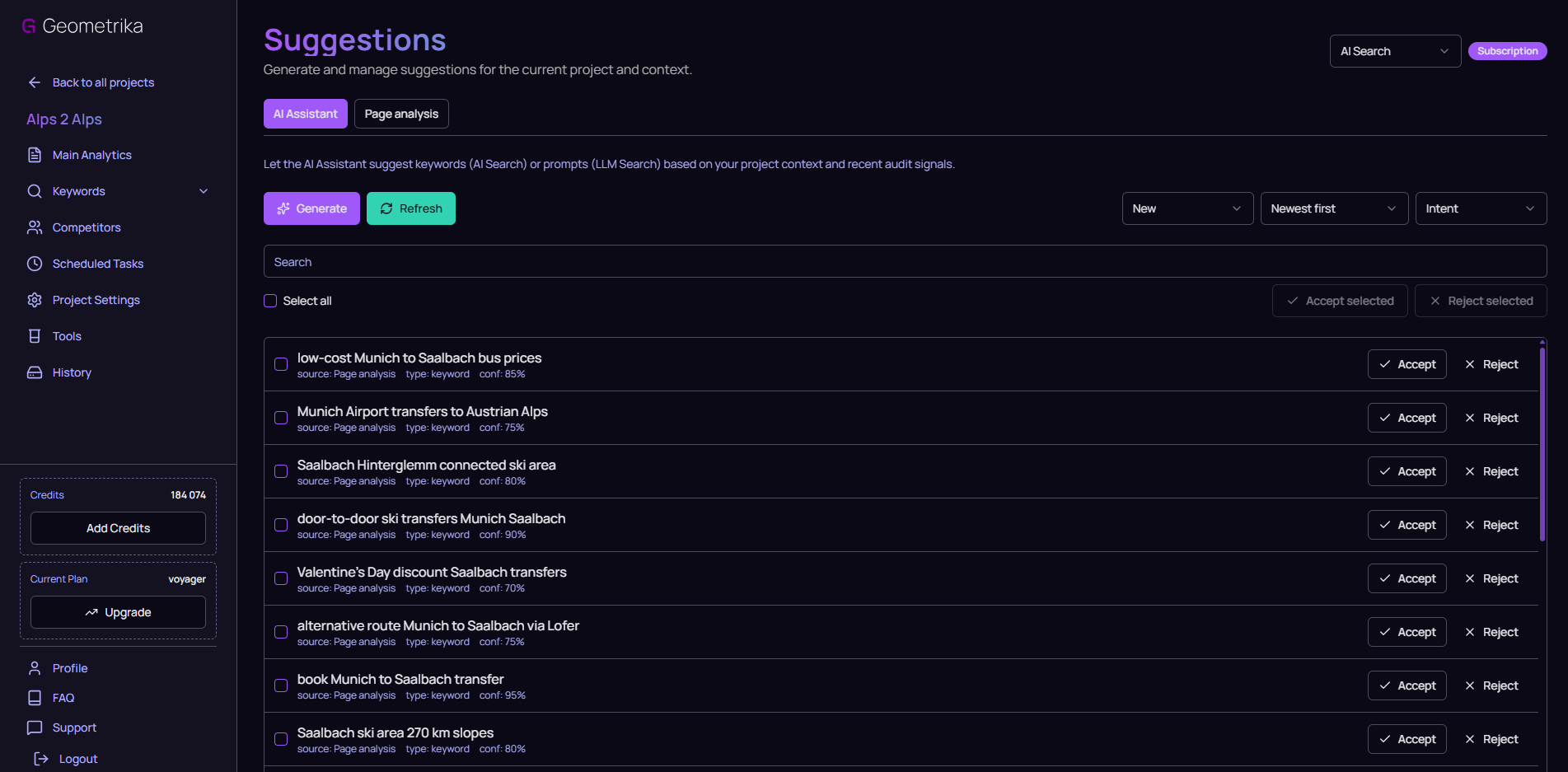This screenshot has width=1568, height=772.
Task: Open the Newest first sort dropdown
Action: (x=1333, y=208)
